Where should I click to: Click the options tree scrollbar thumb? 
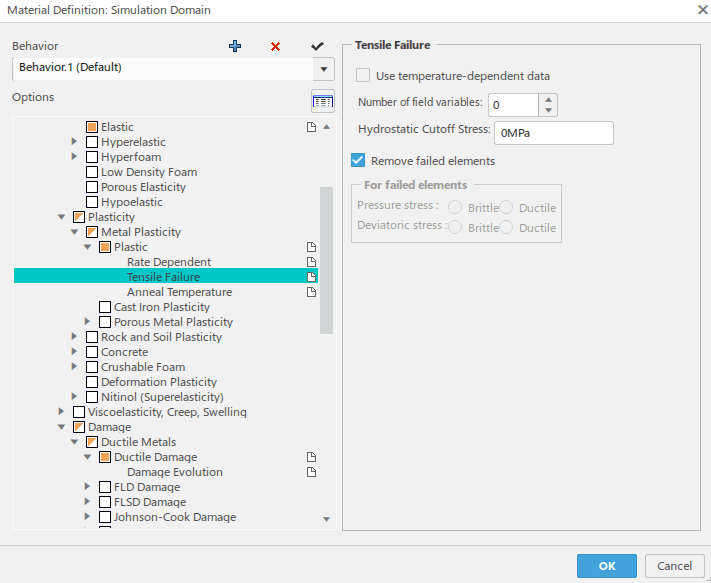point(326,260)
